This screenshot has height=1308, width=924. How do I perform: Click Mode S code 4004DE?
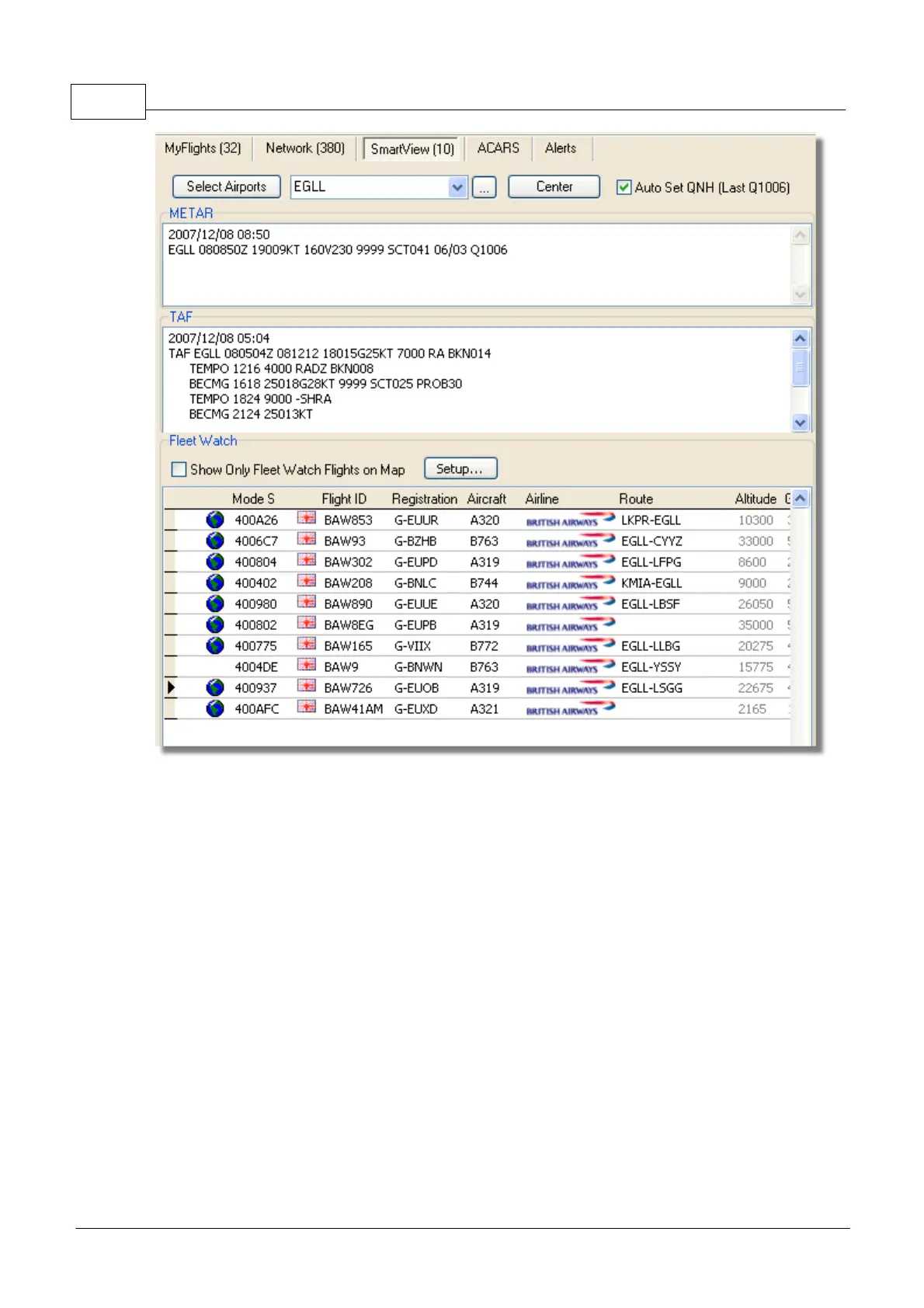256,667
